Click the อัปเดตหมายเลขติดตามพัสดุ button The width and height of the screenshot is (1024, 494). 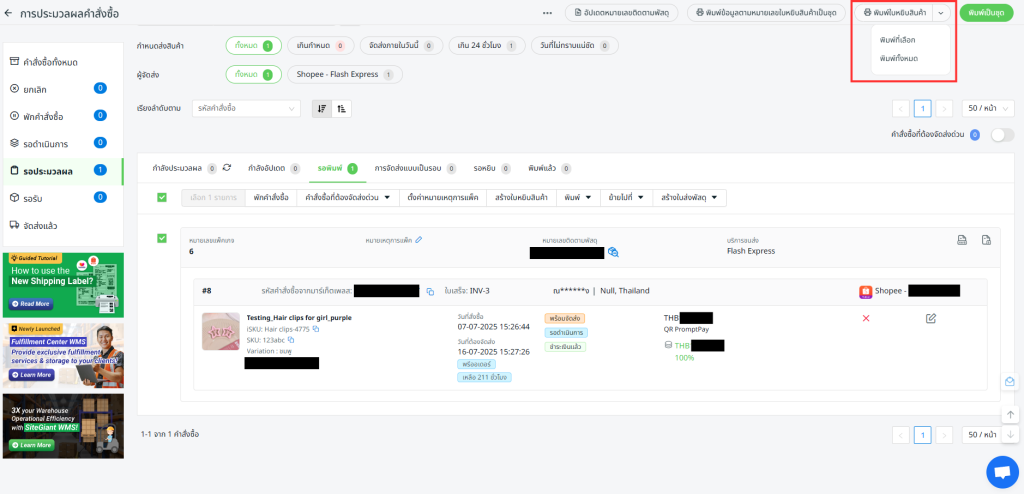click(x=622, y=13)
